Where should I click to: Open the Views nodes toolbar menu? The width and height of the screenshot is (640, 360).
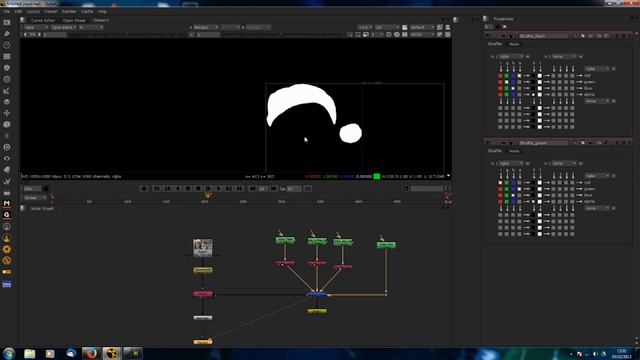pos(7,158)
